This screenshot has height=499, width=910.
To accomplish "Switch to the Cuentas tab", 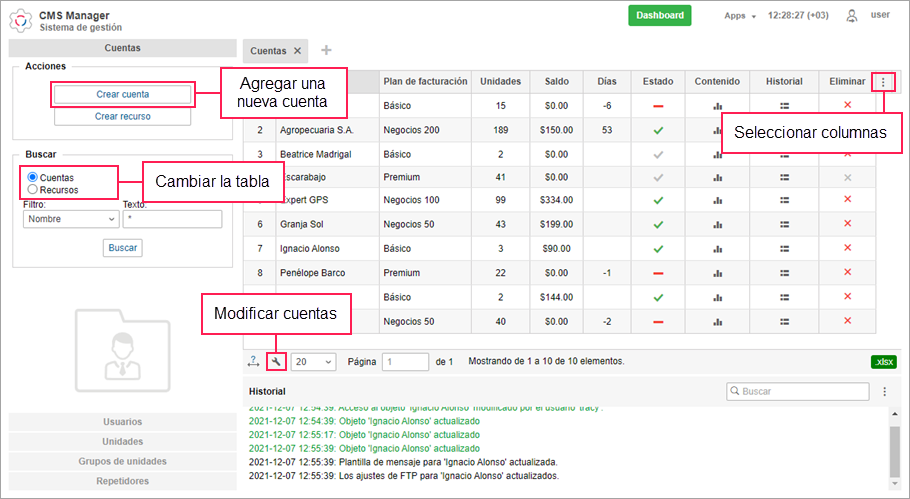I will [x=268, y=51].
